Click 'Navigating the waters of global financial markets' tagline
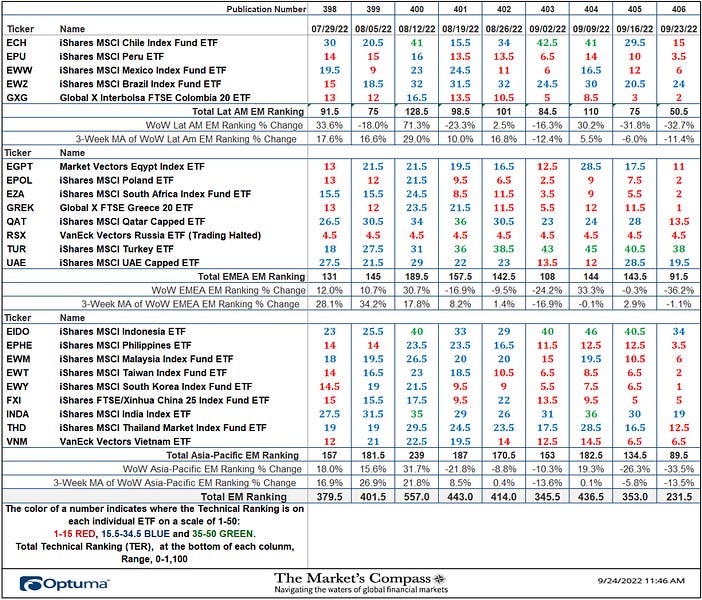The width and height of the screenshot is (702, 600). pos(361,589)
